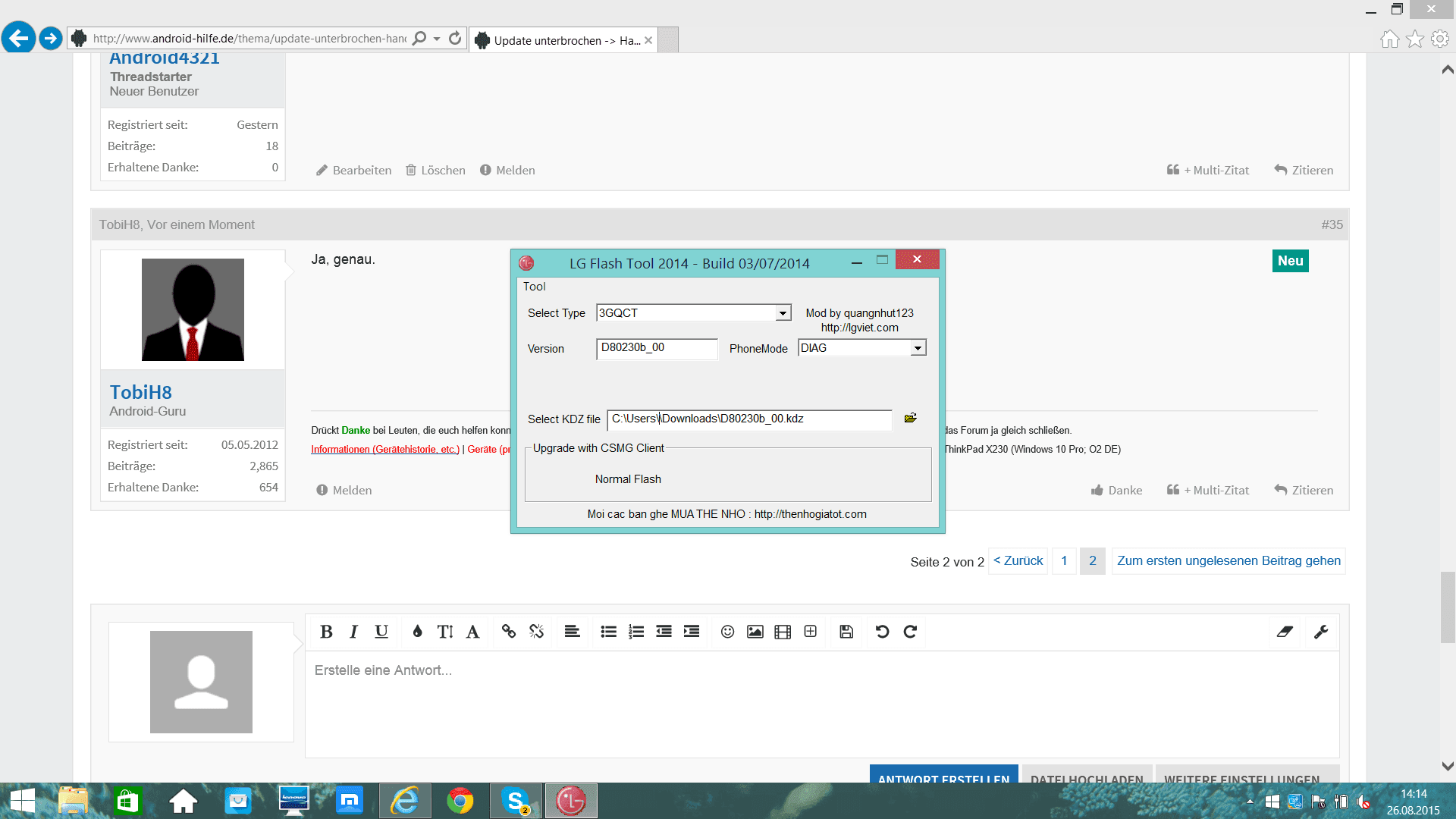Report Android4321's post via Melden
The width and height of the screenshot is (1456, 819).
click(x=507, y=171)
